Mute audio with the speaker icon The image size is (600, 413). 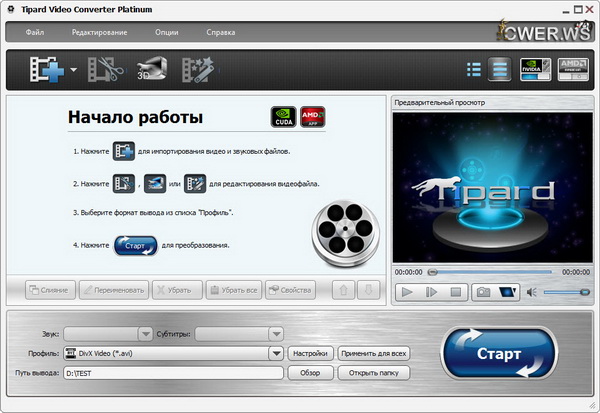532,292
